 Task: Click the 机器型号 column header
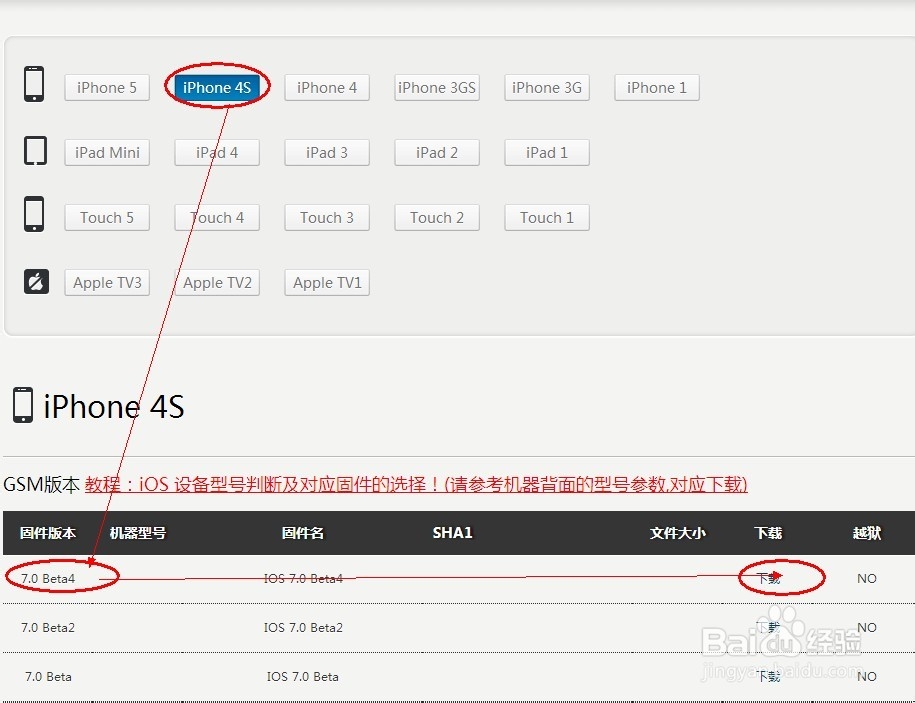tap(138, 533)
